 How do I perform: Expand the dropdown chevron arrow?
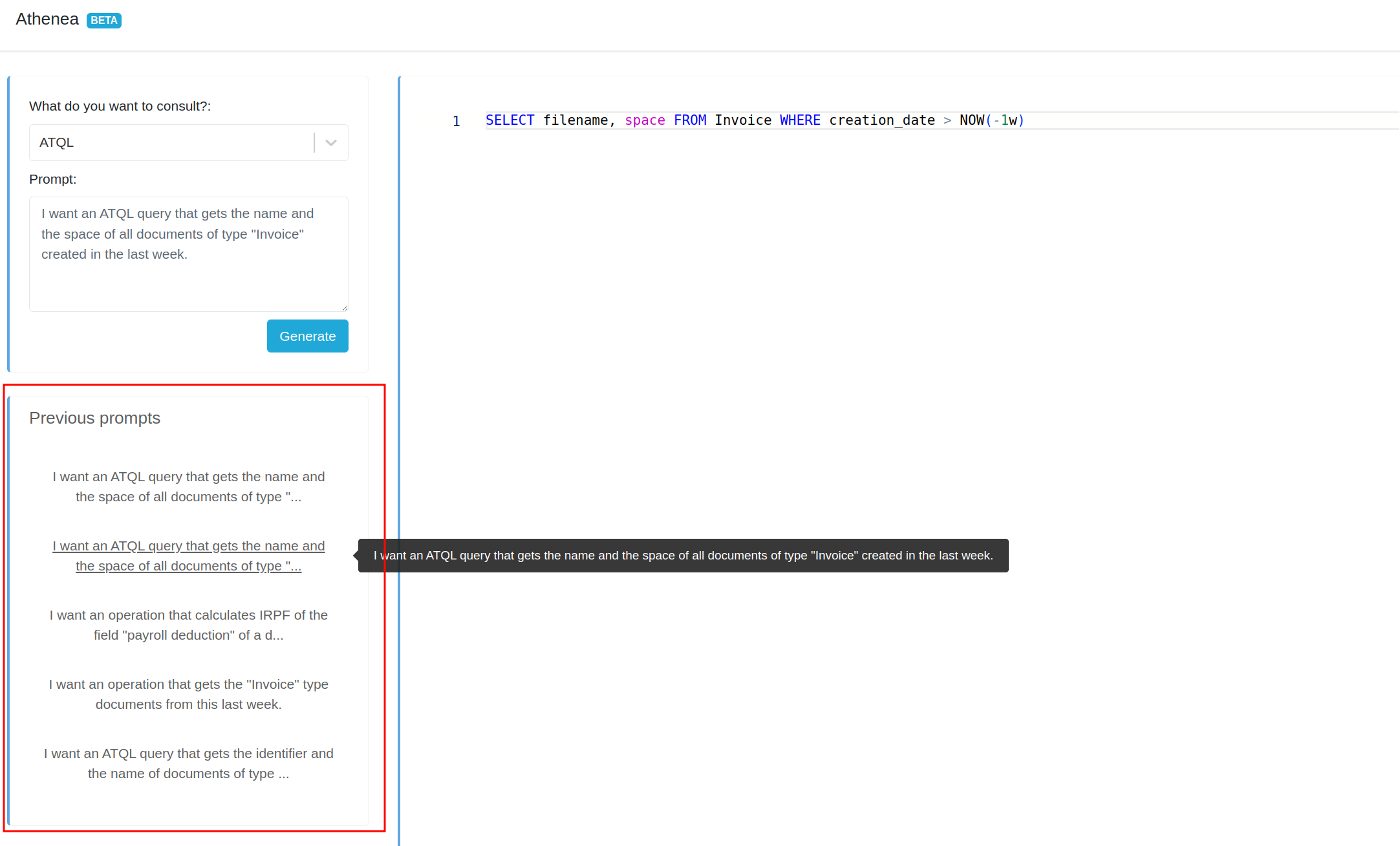coord(331,143)
